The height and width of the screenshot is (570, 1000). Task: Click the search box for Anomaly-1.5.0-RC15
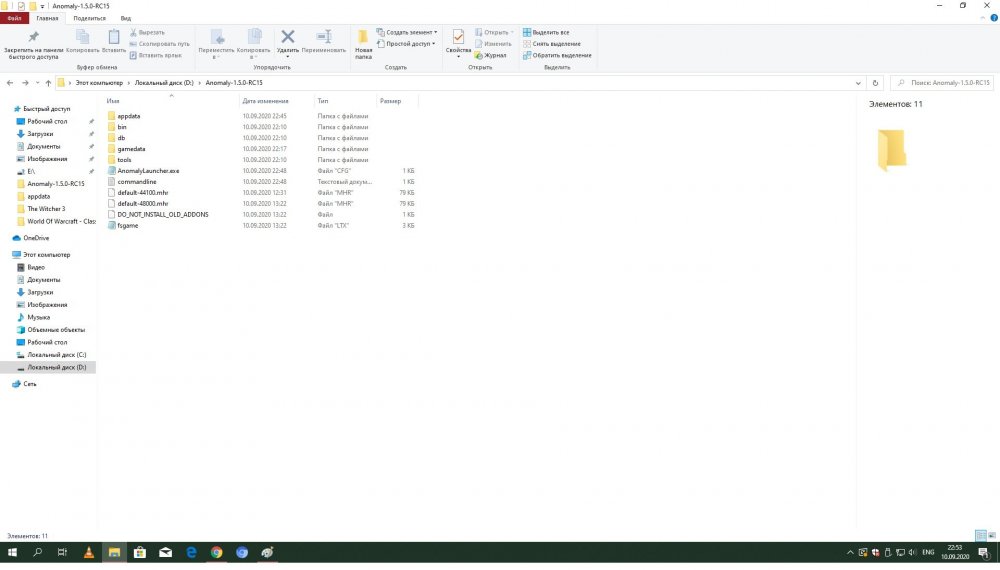pos(942,83)
